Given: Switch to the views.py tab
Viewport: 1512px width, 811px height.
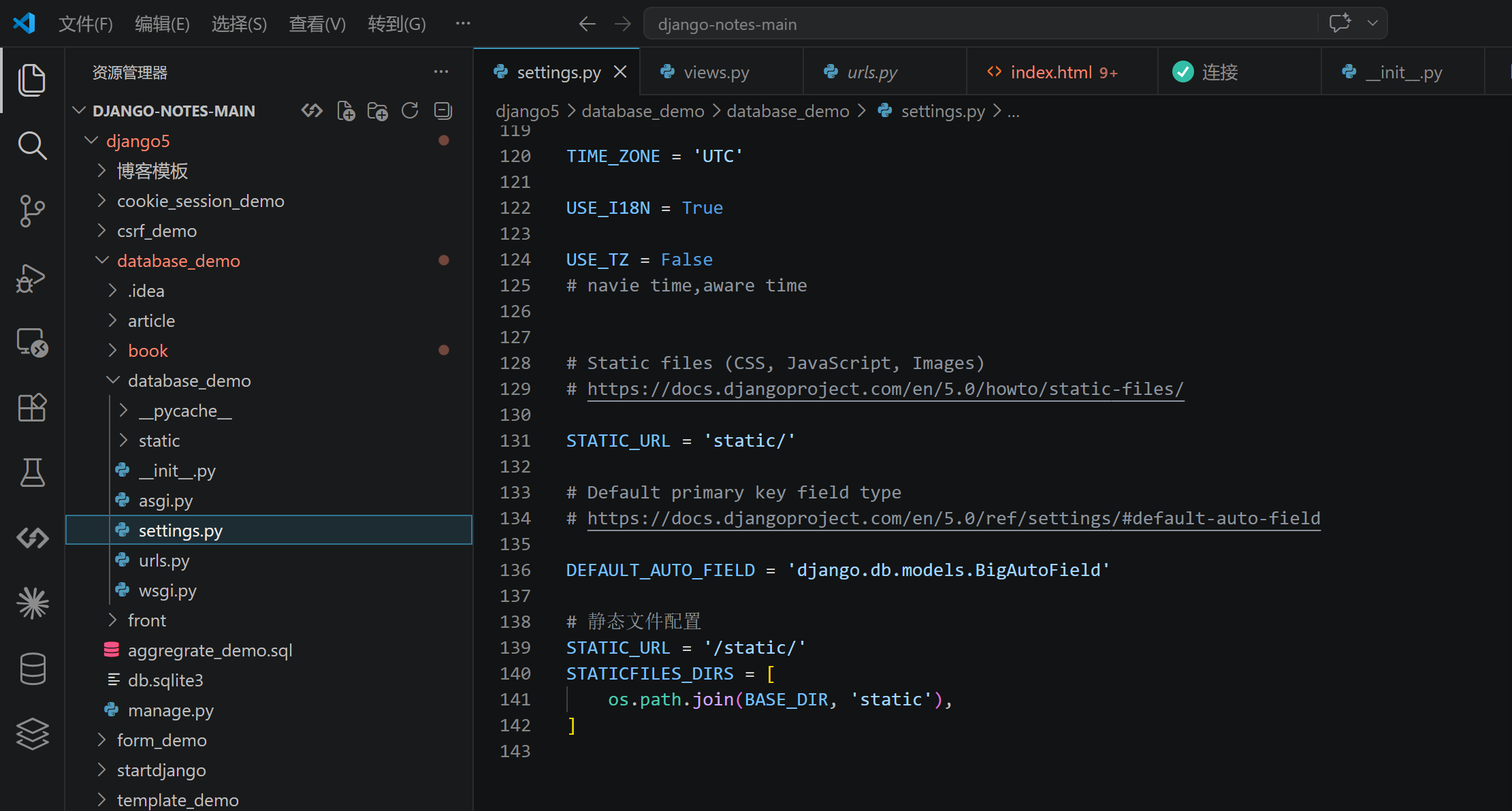Looking at the screenshot, I should point(716,72).
